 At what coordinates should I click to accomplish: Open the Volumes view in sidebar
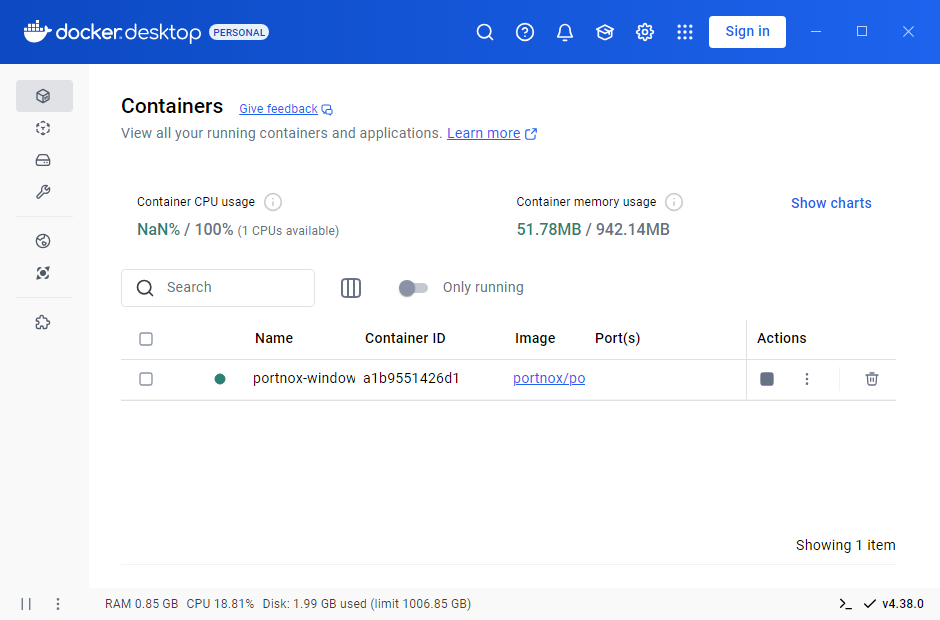tap(43, 160)
